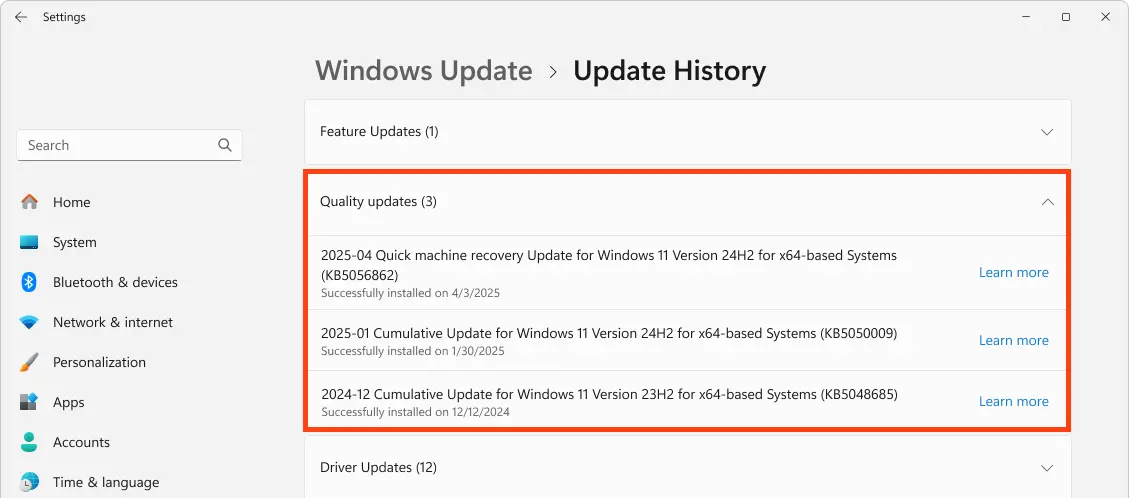The image size is (1129, 498).
Task: Open Home via its house icon
Action: [30, 202]
